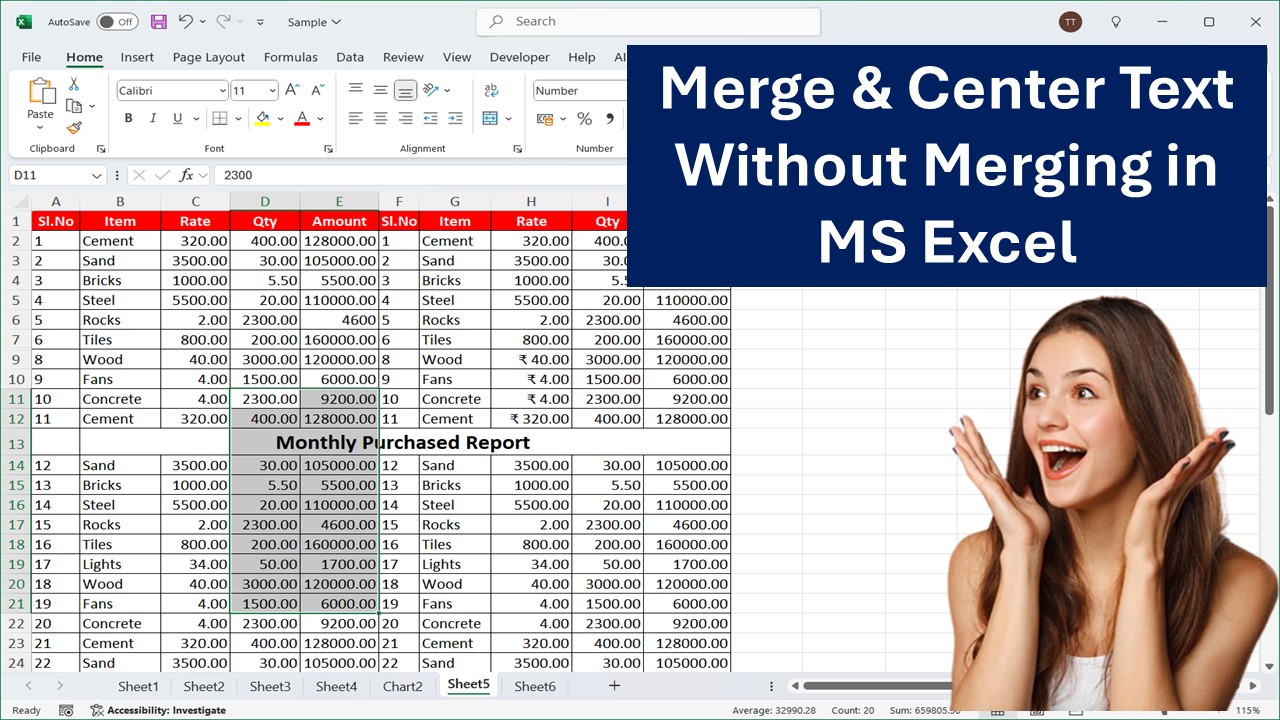Click the Paste clipboard icon
This screenshot has height=720, width=1280.
click(41, 92)
